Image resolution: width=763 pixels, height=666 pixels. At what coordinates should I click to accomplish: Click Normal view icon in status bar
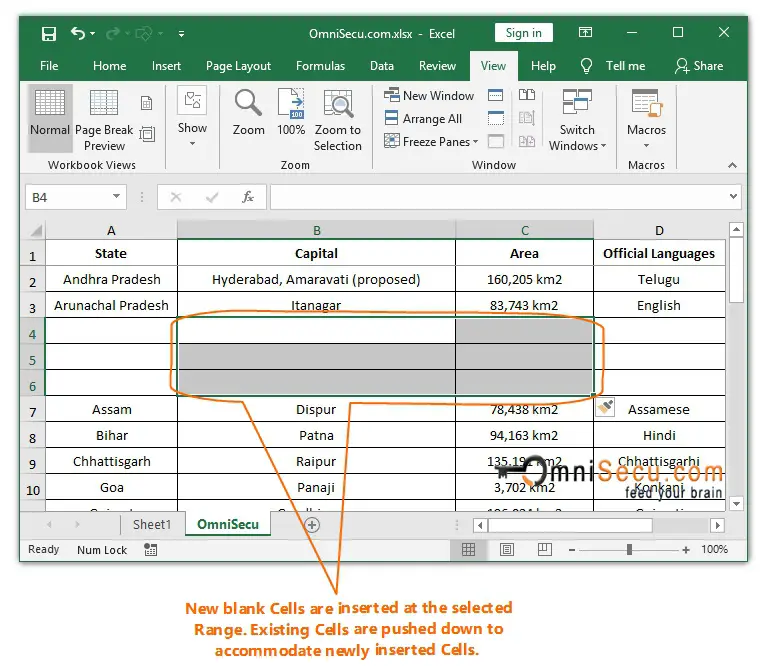[x=469, y=550]
